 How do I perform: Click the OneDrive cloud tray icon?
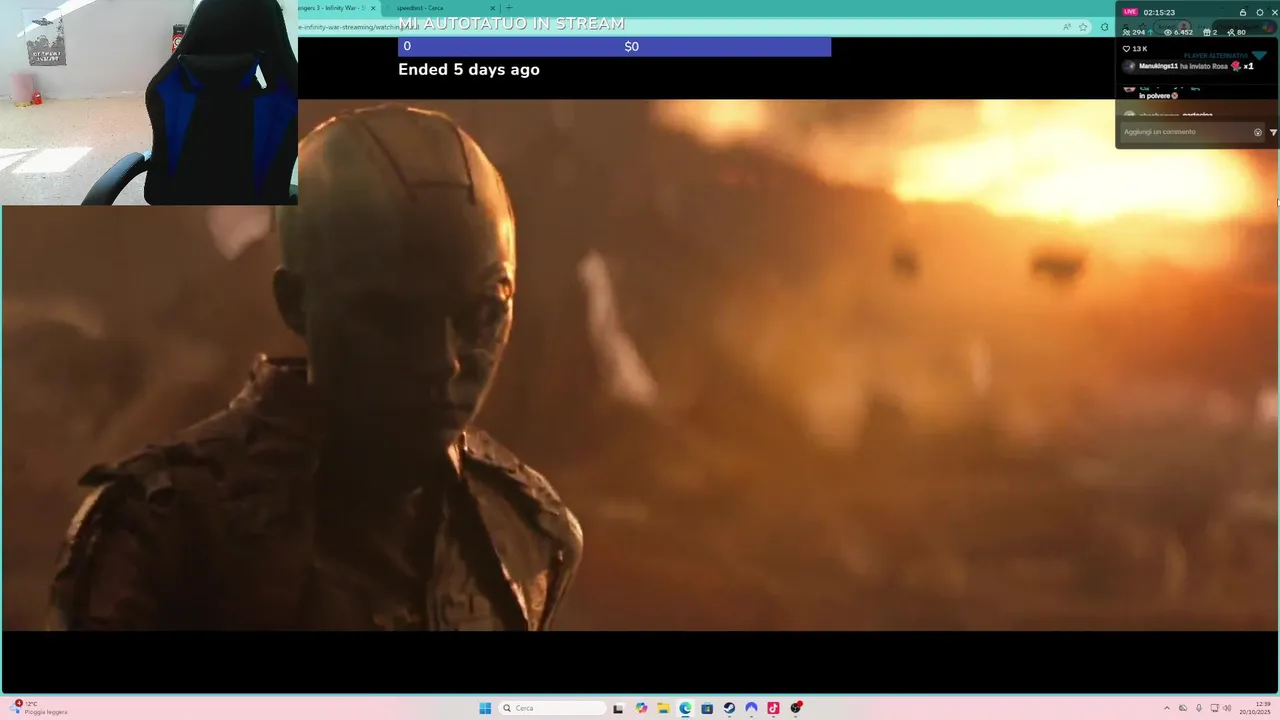(1183, 708)
